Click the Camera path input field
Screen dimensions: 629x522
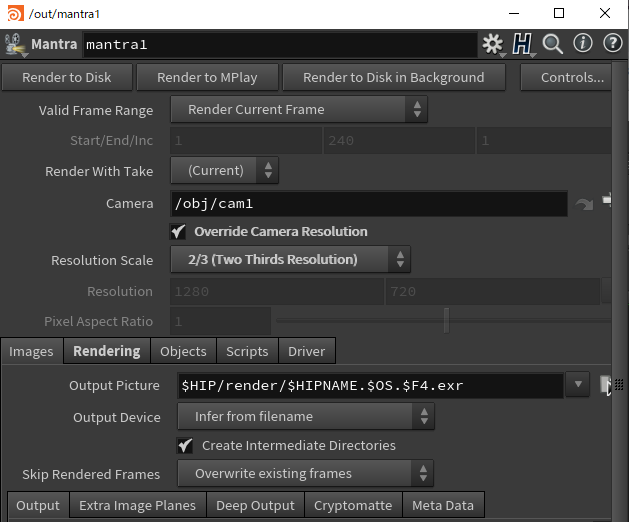click(x=369, y=204)
